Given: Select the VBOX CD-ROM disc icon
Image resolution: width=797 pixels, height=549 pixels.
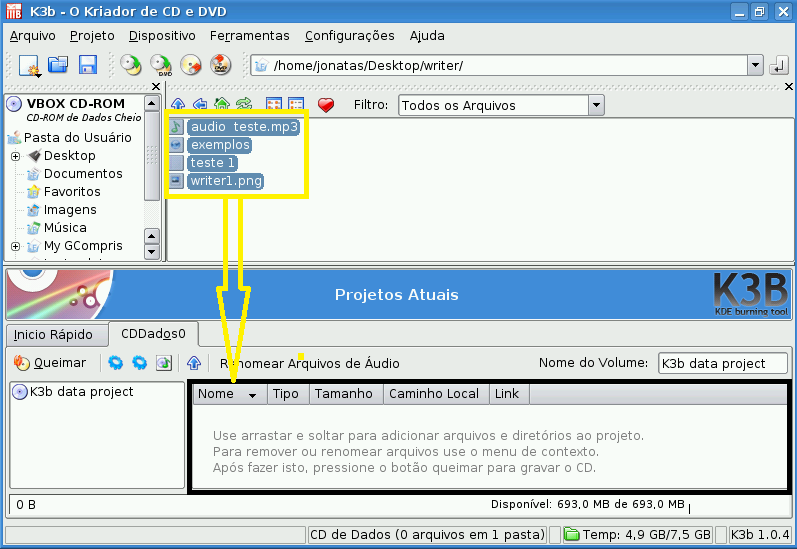Looking at the screenshot, I should (14, 104).
